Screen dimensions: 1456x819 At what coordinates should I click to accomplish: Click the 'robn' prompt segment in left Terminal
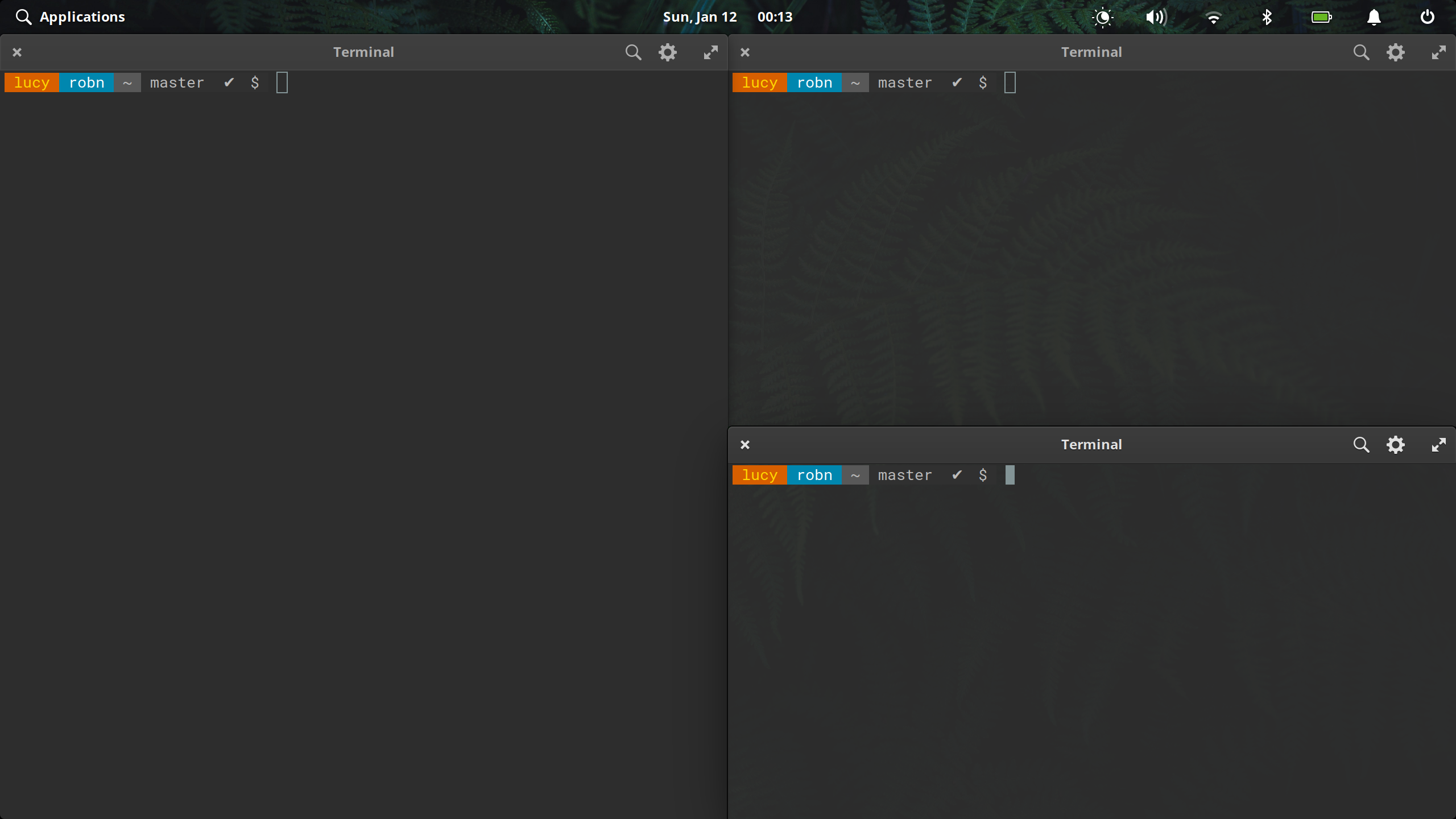tap(86, 82)
